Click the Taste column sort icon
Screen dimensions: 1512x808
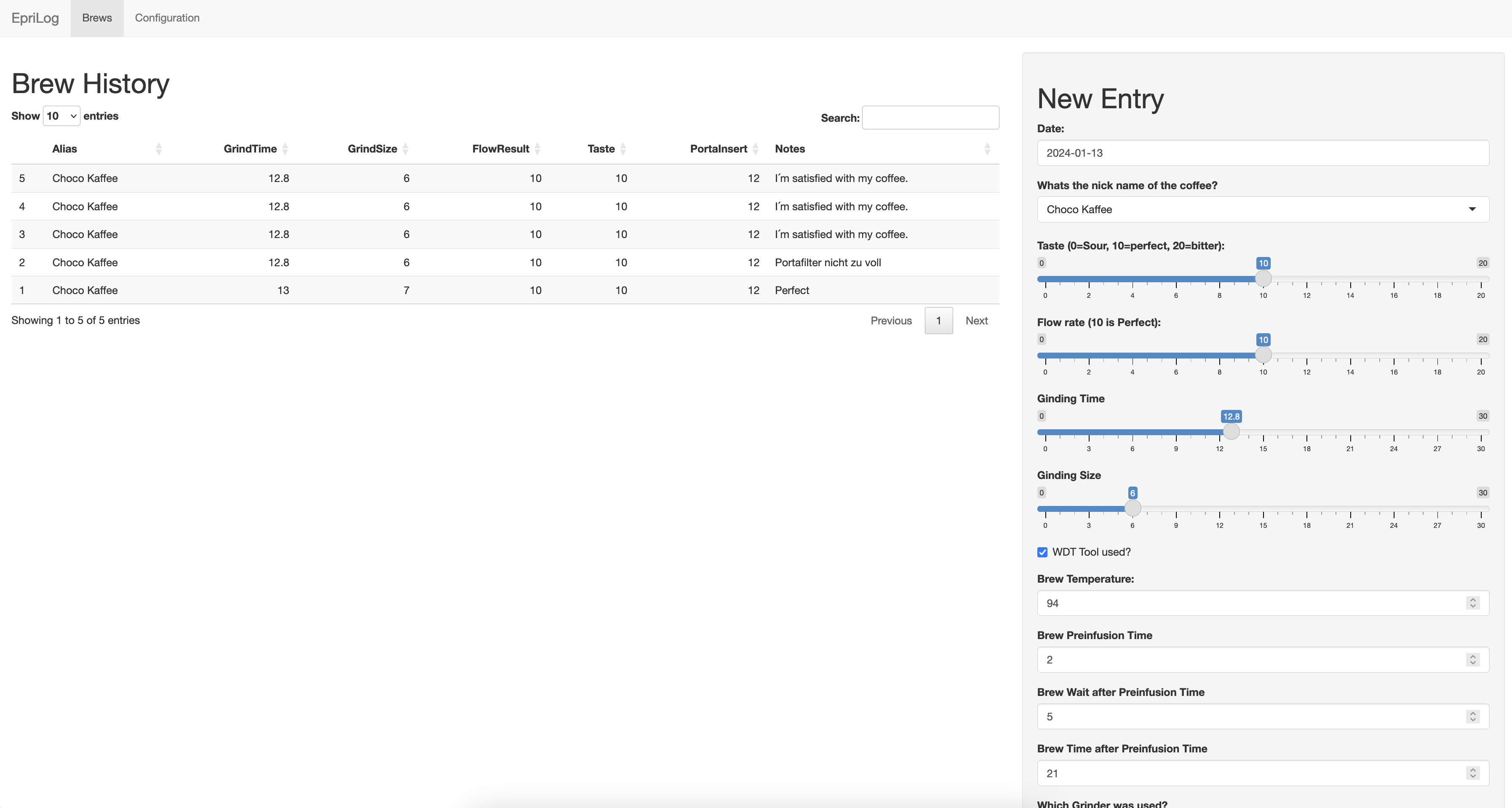coord(622,149)
